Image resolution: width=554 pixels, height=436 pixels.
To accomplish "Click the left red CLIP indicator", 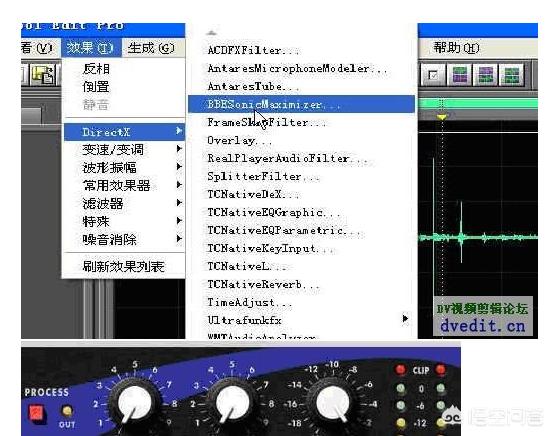I will click(400, 370).
